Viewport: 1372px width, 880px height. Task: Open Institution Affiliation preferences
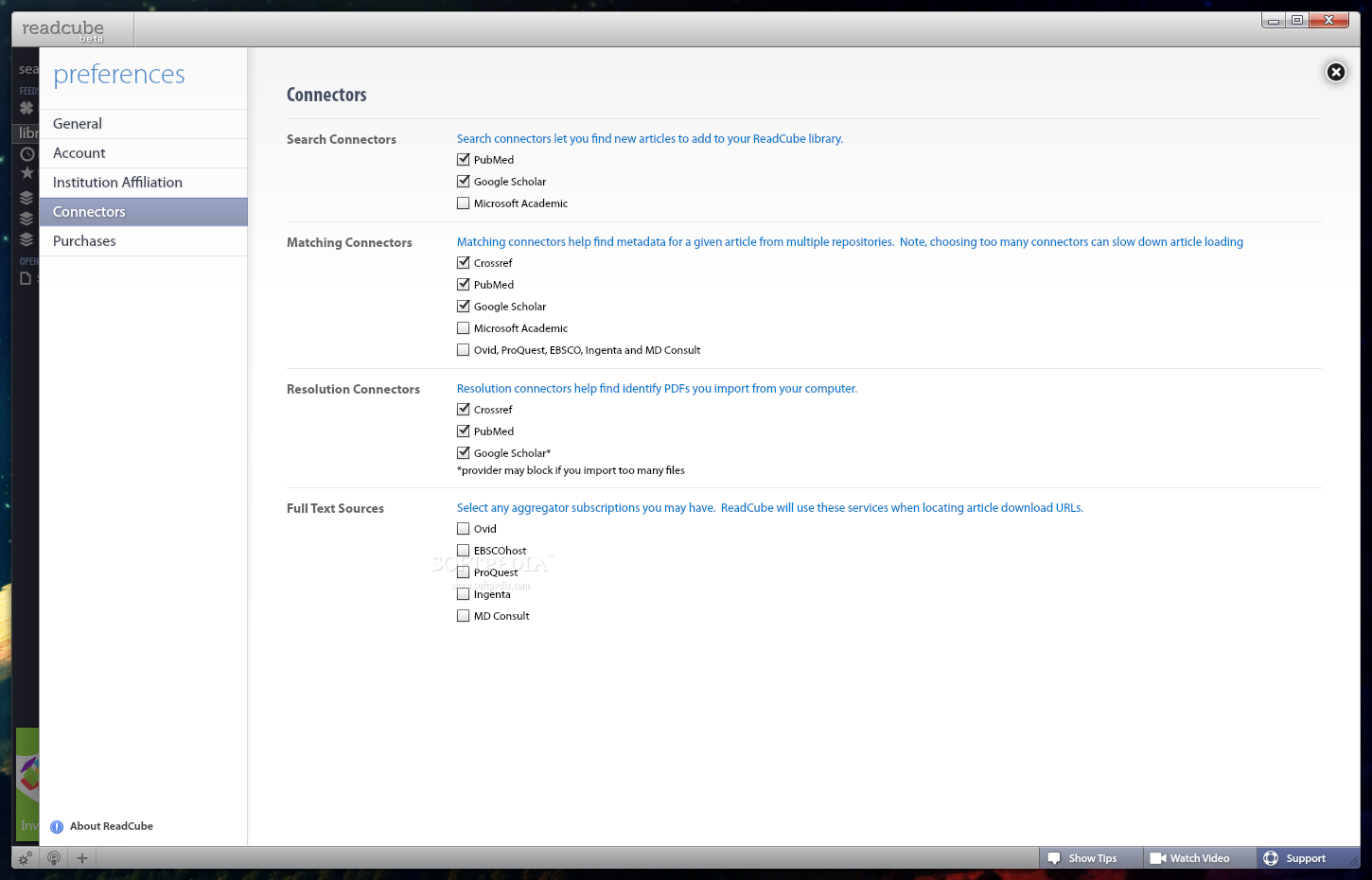(x=143, y=183)
